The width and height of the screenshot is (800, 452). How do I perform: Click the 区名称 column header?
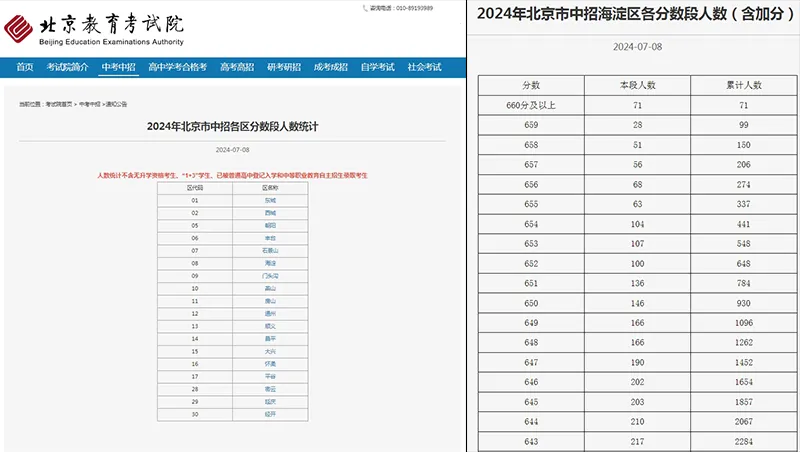(270, 188)
